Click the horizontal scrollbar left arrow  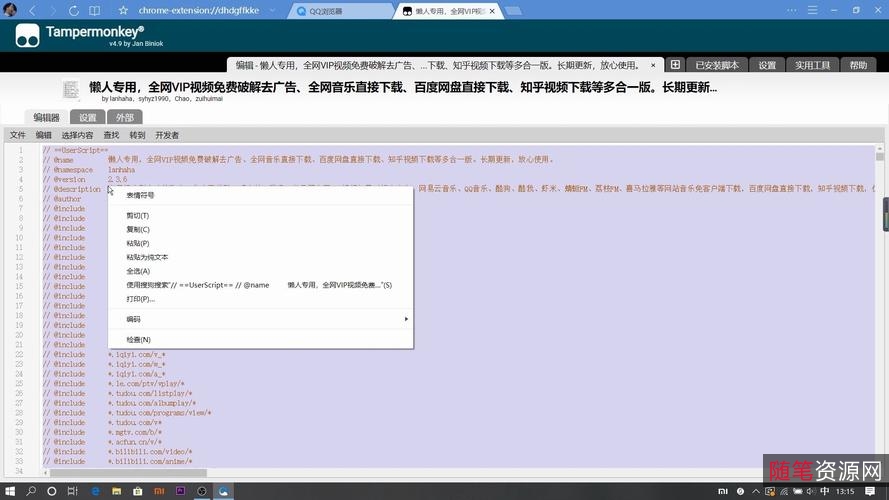tap(45, 472)
